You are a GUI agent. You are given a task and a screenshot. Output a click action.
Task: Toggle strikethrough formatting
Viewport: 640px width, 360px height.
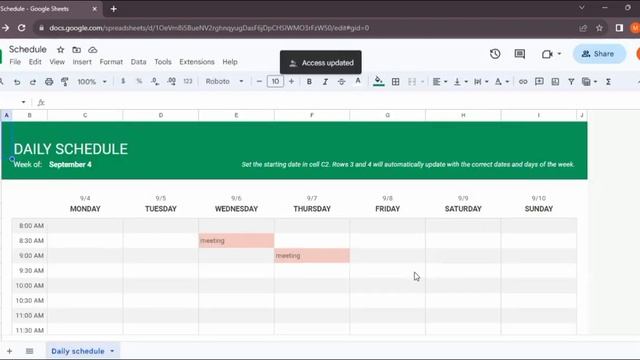click(341, 82)
